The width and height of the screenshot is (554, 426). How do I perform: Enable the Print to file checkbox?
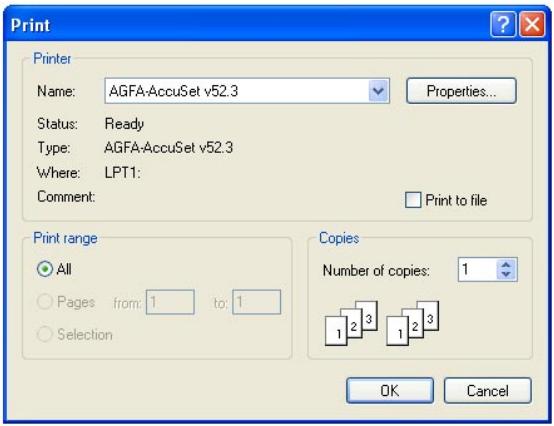point(413,200)
